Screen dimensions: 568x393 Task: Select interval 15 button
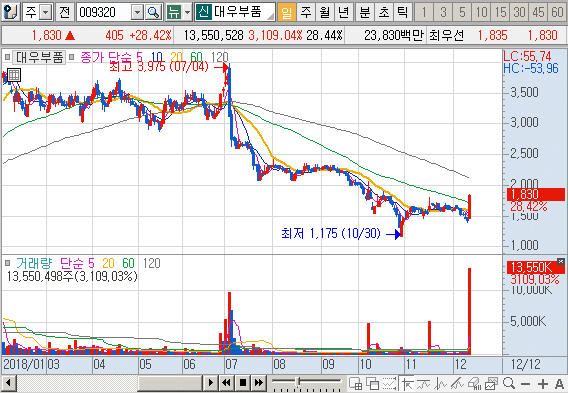pyautogui.click(x=501, y=12)
